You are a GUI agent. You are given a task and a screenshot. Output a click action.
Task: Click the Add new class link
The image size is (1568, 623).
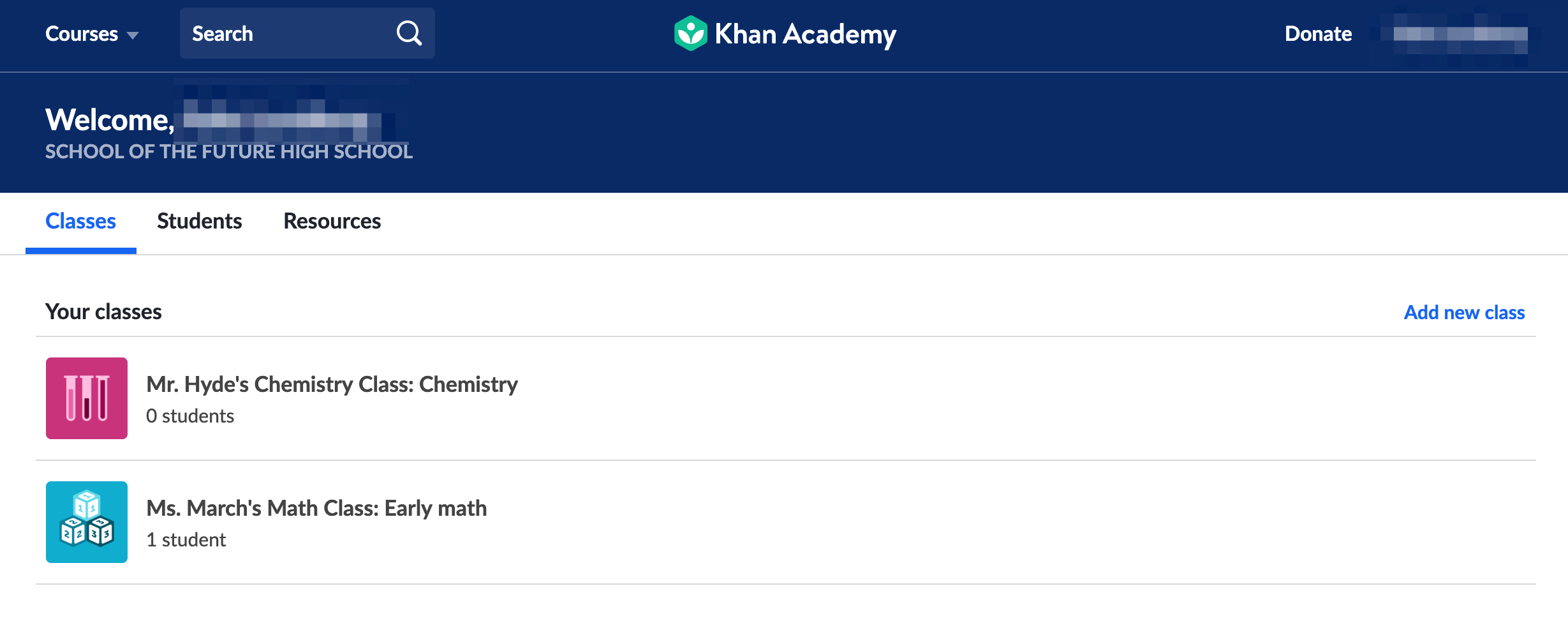coord(1464,312)
